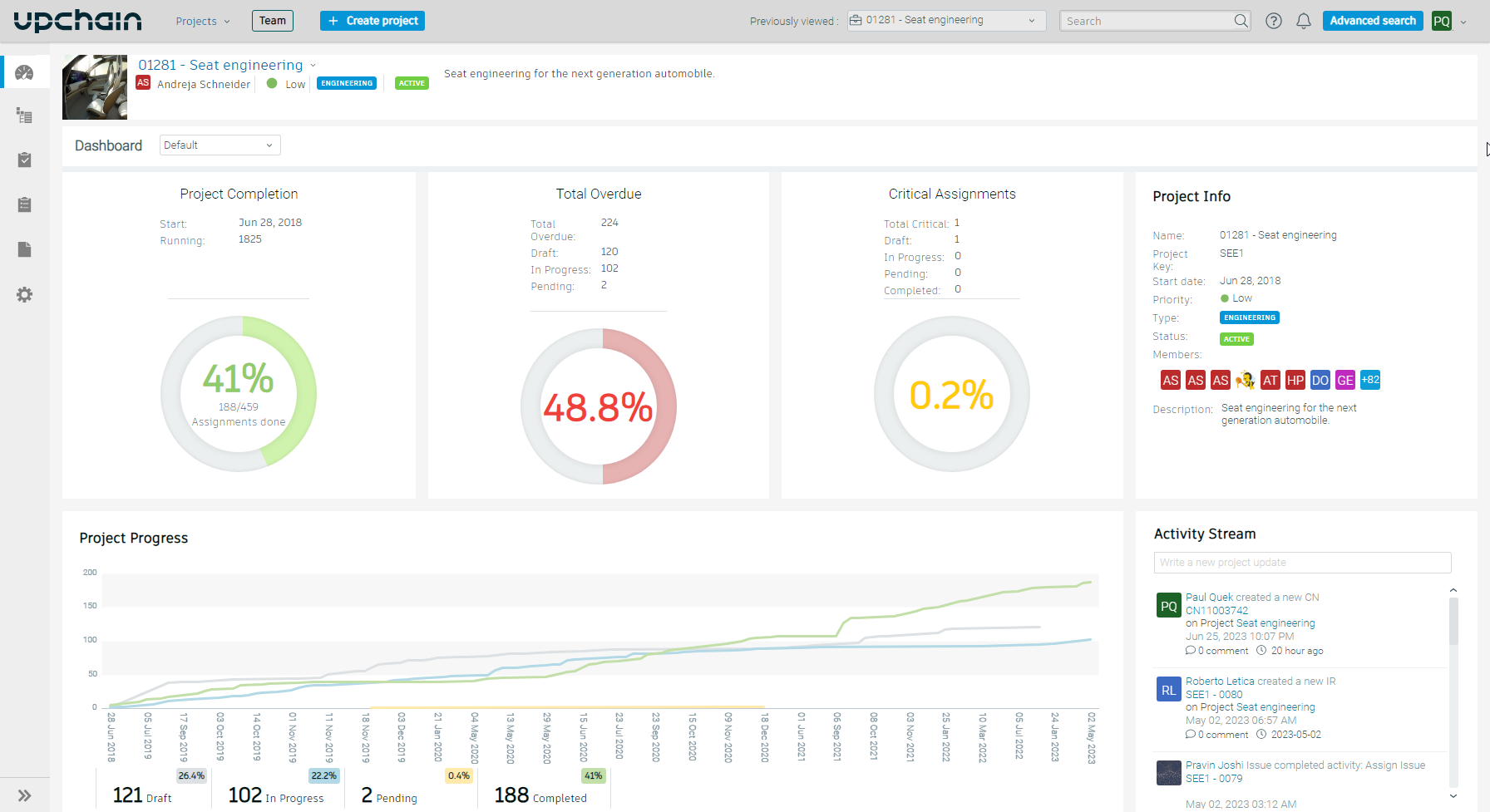The width and height of the screenshot is (1490, 812).
Task: Open the Dashboard Default layout dropdown
Action: pos(220,145)
